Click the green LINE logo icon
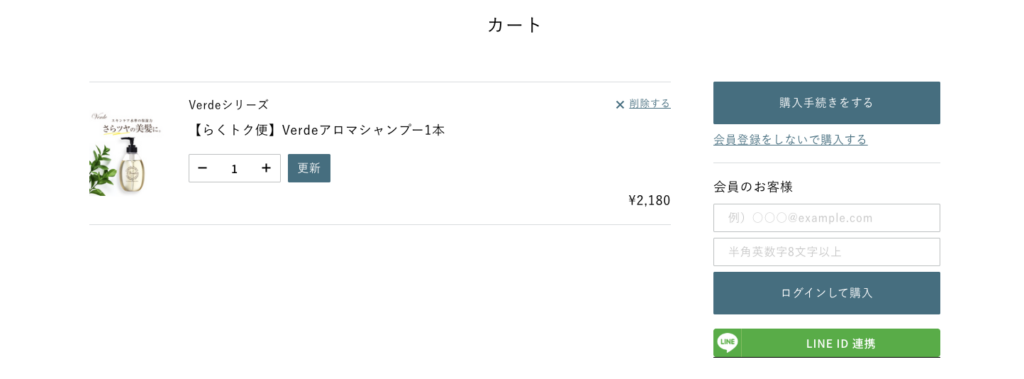 coord(727,342)
